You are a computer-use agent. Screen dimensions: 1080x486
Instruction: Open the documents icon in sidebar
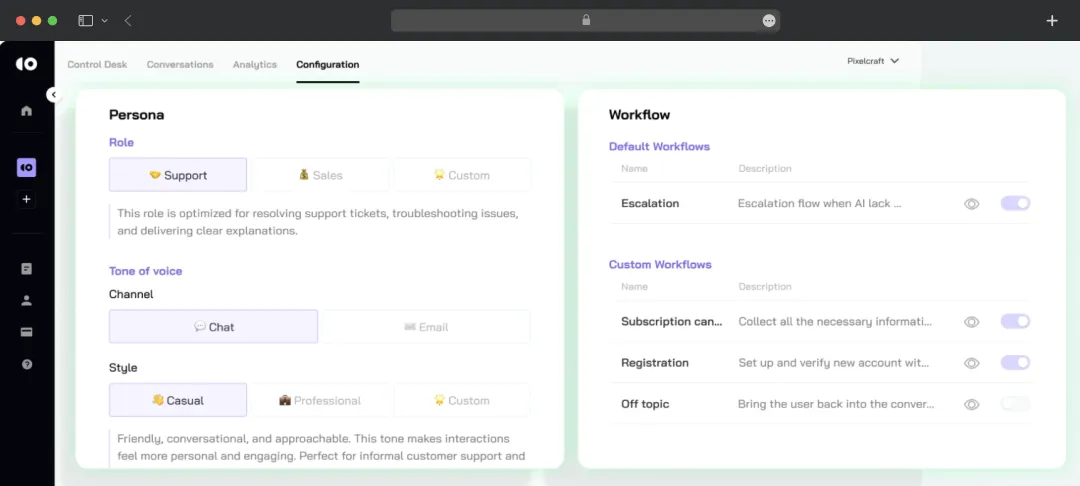coord(26,269)
